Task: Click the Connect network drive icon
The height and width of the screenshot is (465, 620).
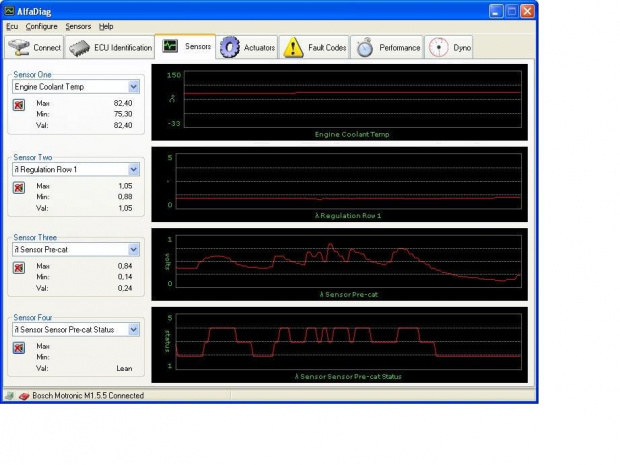Action: tap(19, 47)
